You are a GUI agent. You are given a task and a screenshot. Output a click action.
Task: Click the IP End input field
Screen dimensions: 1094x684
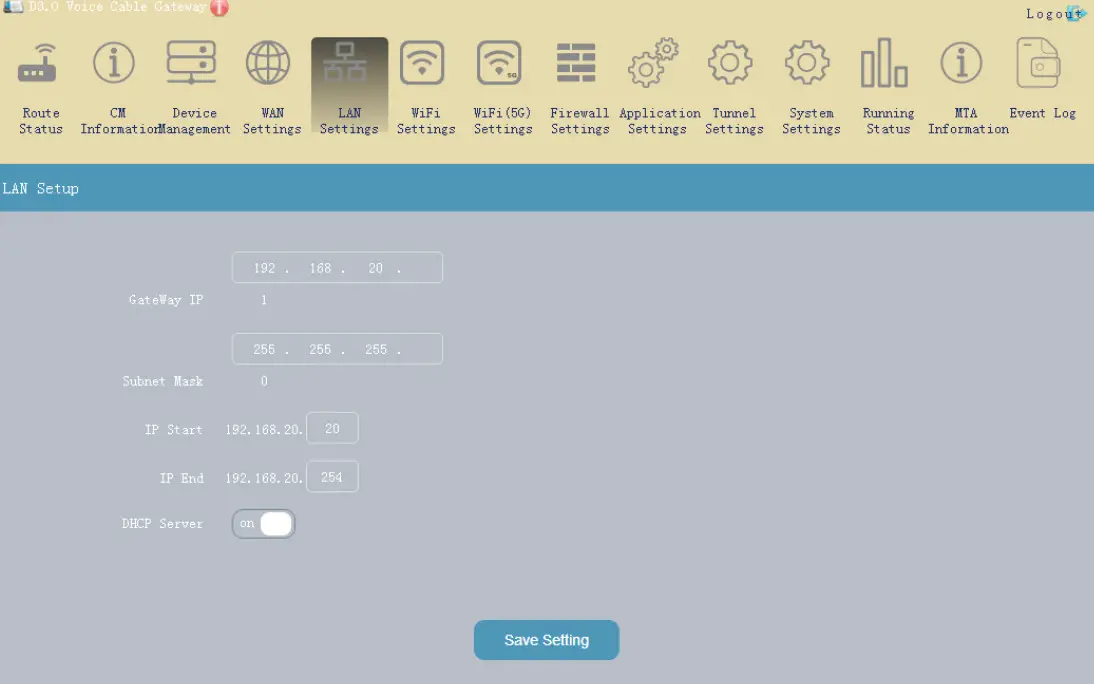(332, 477)
